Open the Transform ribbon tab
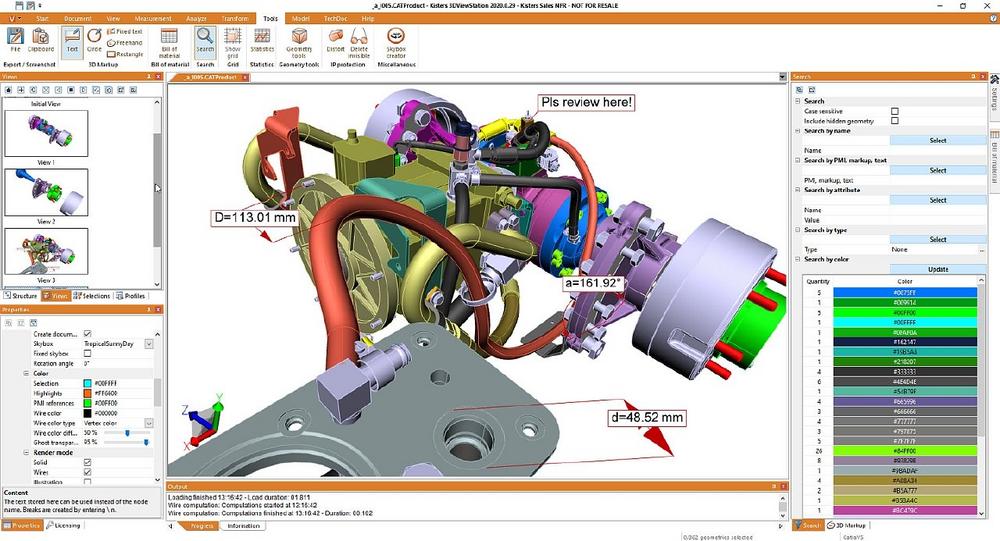The width and height of the screenshot is (1000, 541). point(235,19)
